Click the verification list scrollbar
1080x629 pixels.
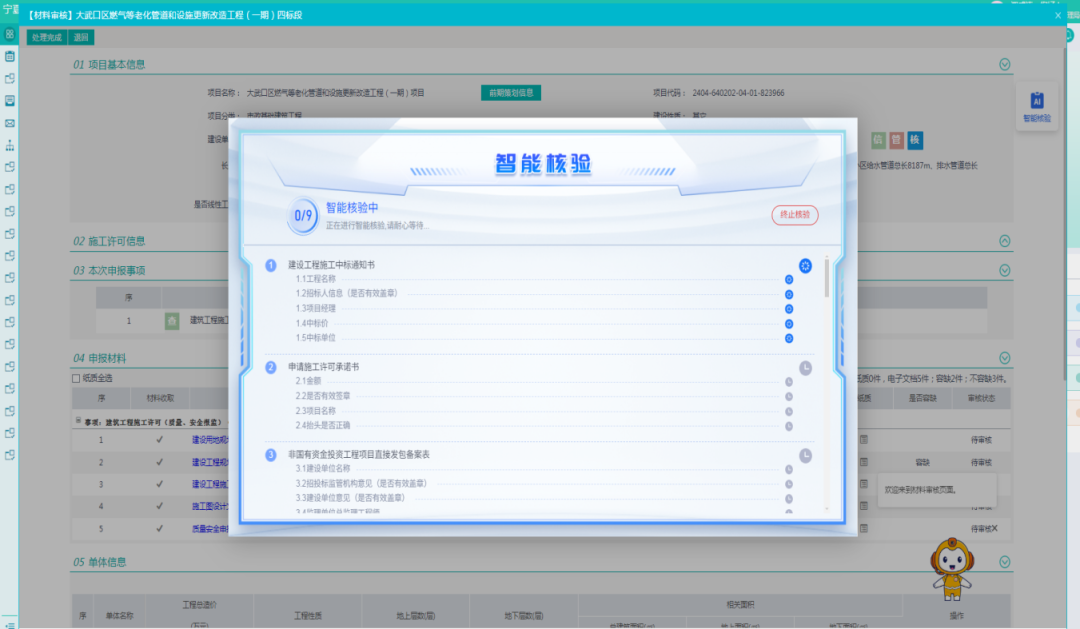(826, 278)
